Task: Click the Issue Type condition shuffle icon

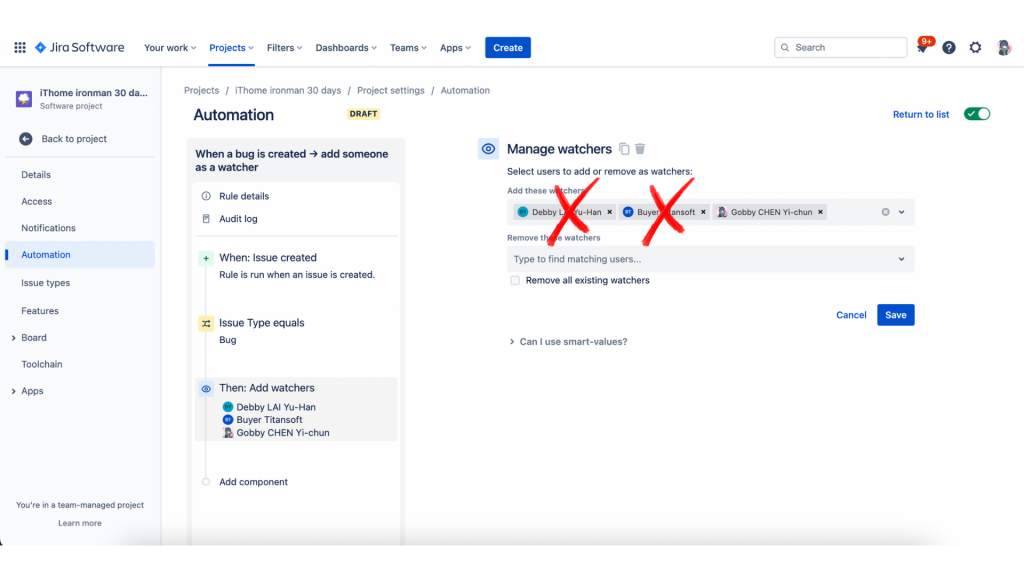Action: pyautogui.click(x=206, y=323)
